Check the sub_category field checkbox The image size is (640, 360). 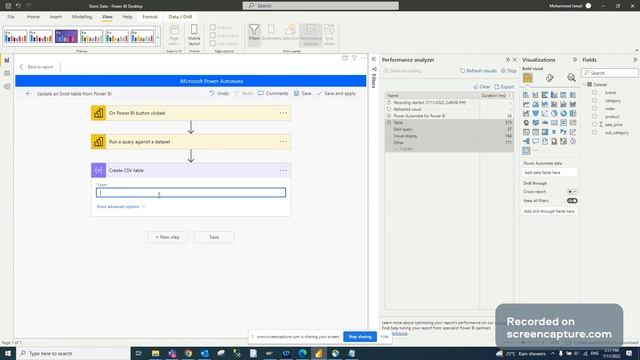coord(595,133)
